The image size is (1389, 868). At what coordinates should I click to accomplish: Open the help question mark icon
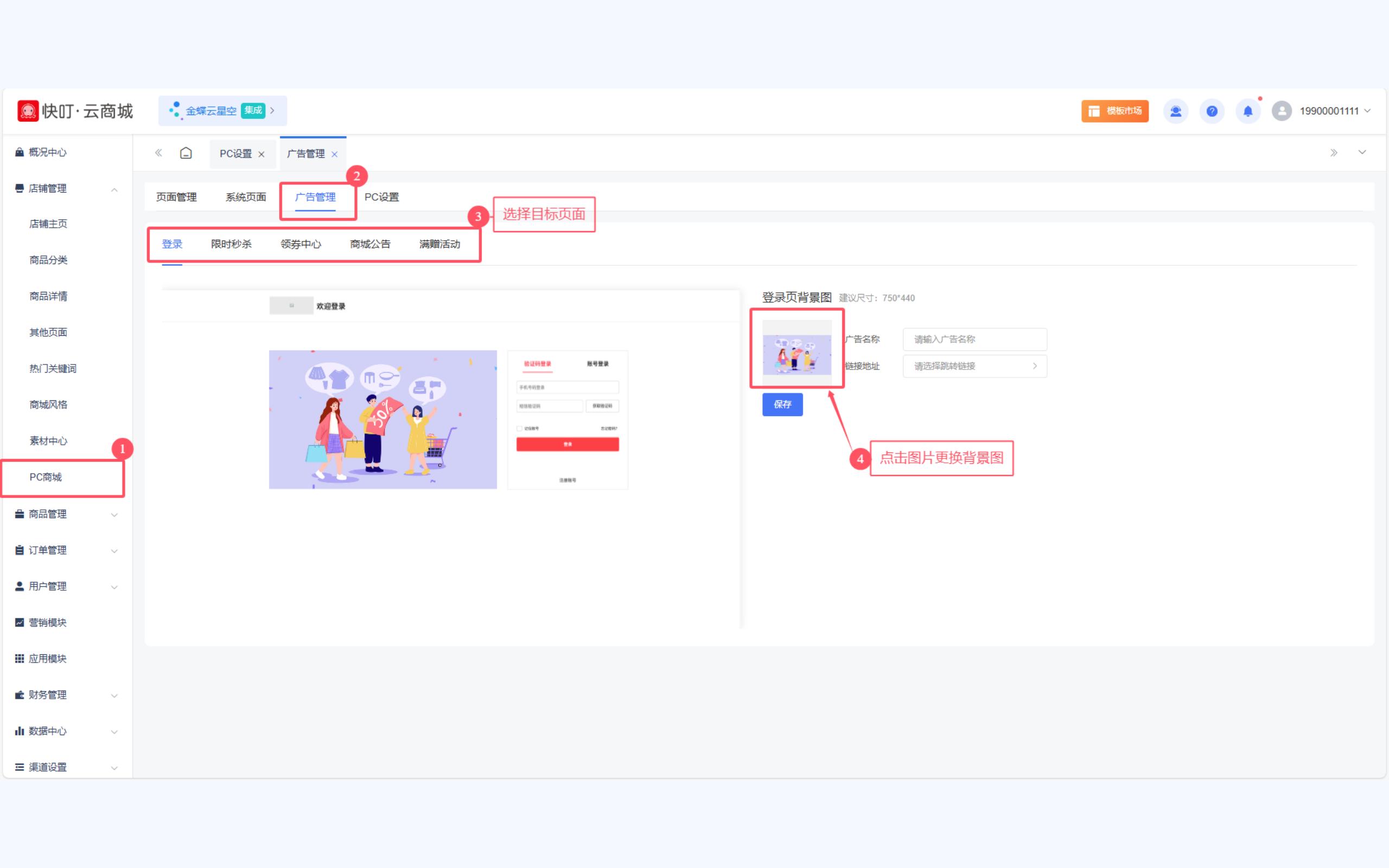(1212, 111)
